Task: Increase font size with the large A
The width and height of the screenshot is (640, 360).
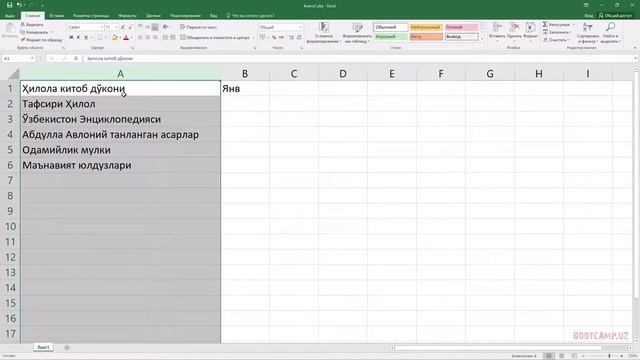Action: coord(123,27)
